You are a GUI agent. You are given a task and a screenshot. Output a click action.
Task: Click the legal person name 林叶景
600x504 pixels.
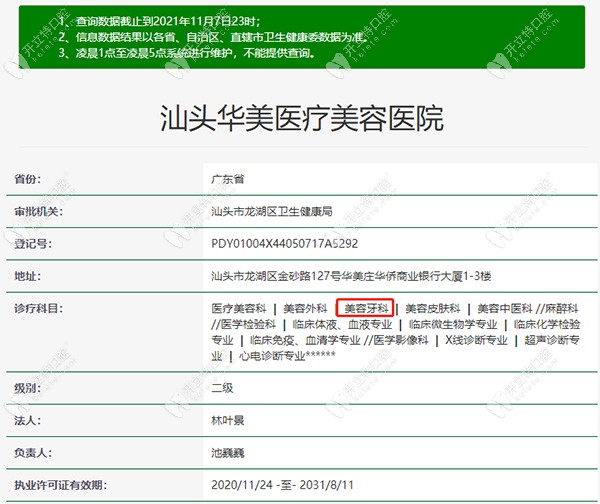(228, 421)
